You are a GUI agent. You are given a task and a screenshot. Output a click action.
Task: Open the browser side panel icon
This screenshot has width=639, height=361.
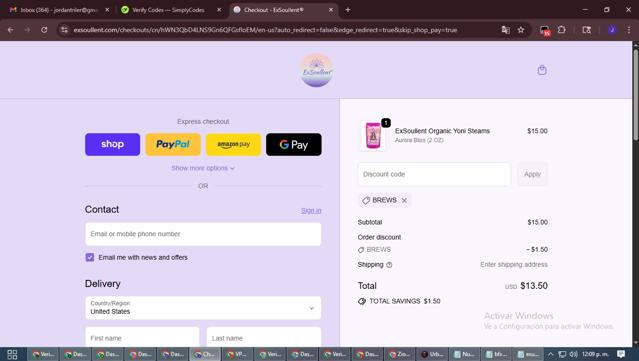586,30
